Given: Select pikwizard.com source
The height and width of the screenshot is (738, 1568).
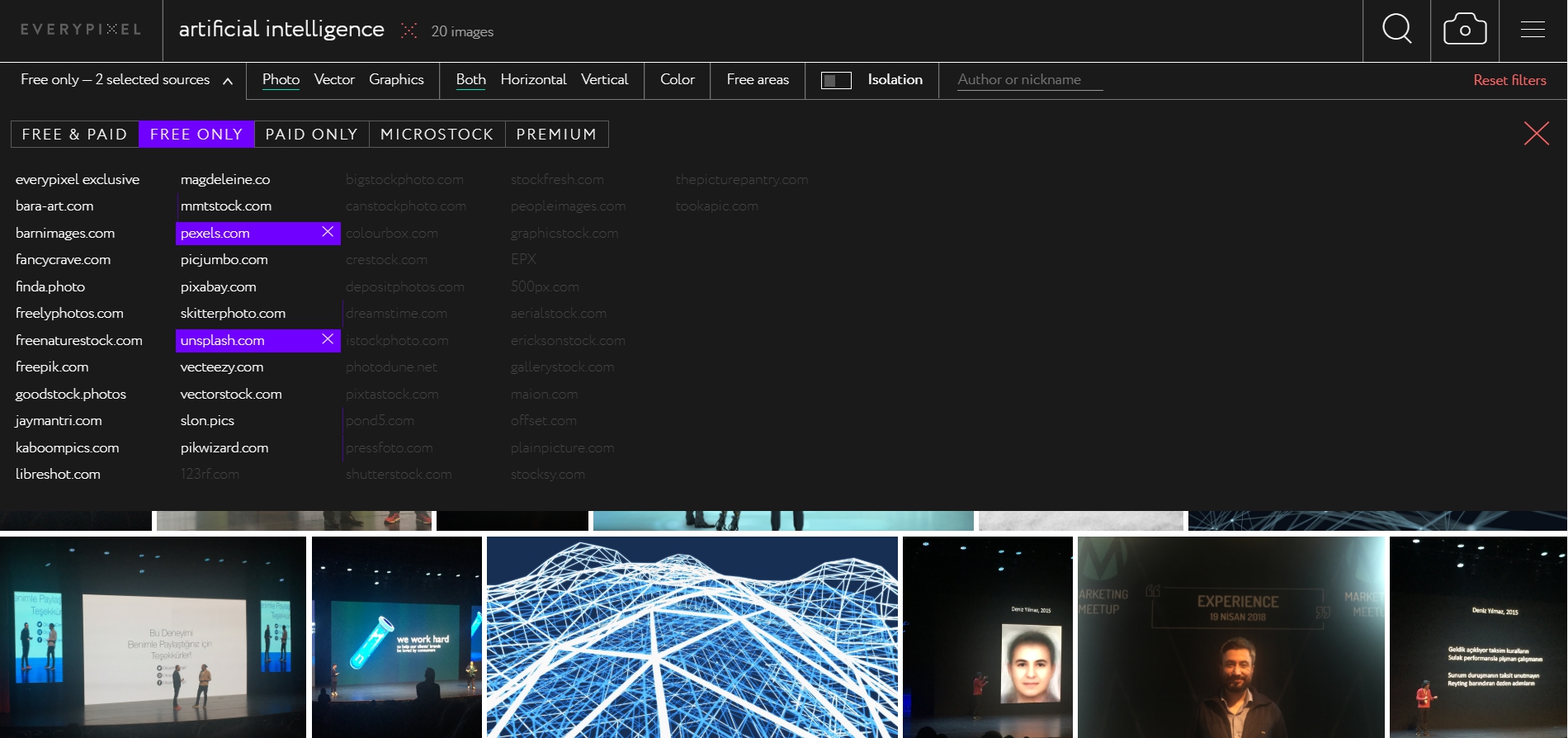Looking at the screenshot, I should pyautogui.click(x=224, y=447).
